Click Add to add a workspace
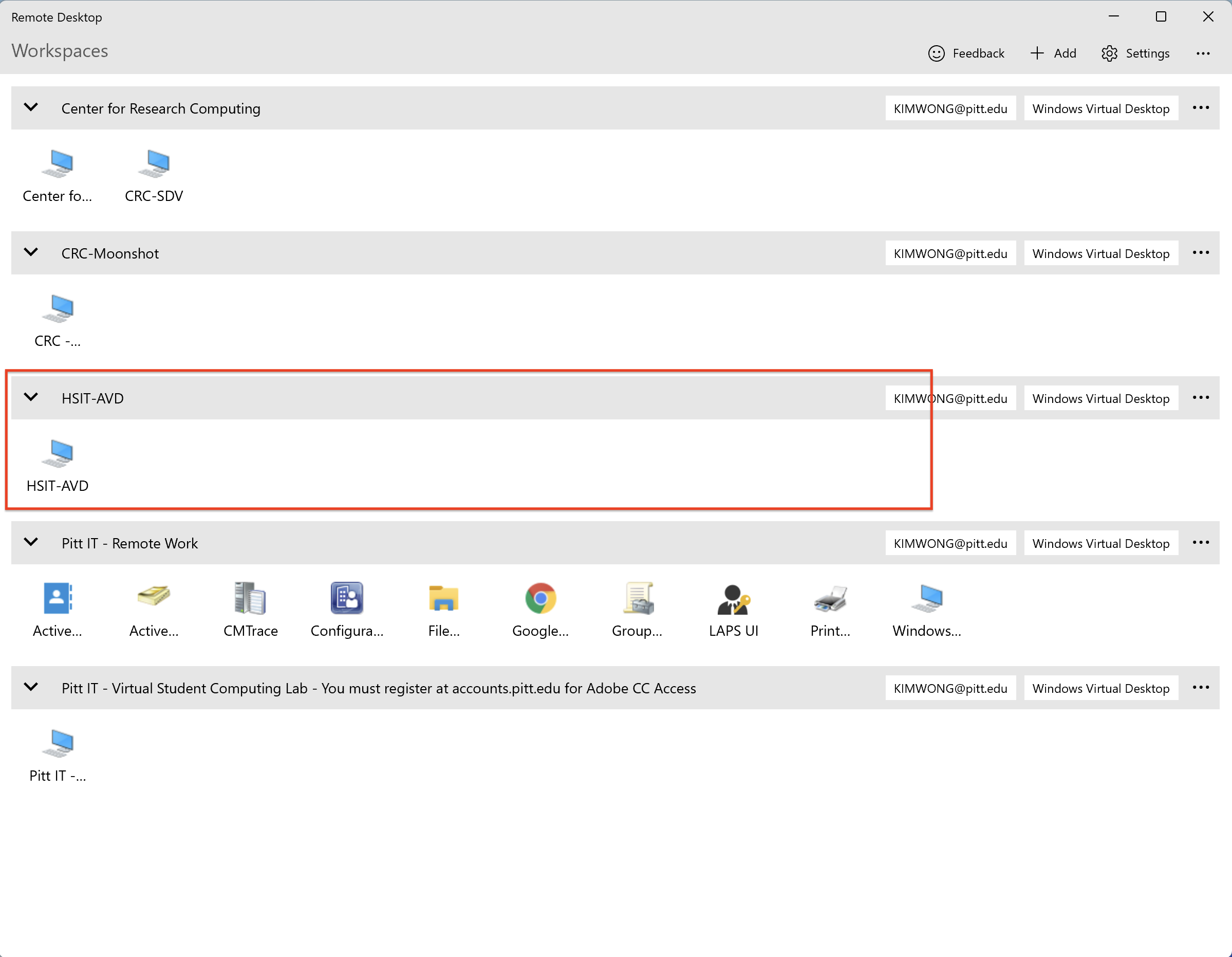Viewport: 1232px width, 957px height. pos(1053,53)
